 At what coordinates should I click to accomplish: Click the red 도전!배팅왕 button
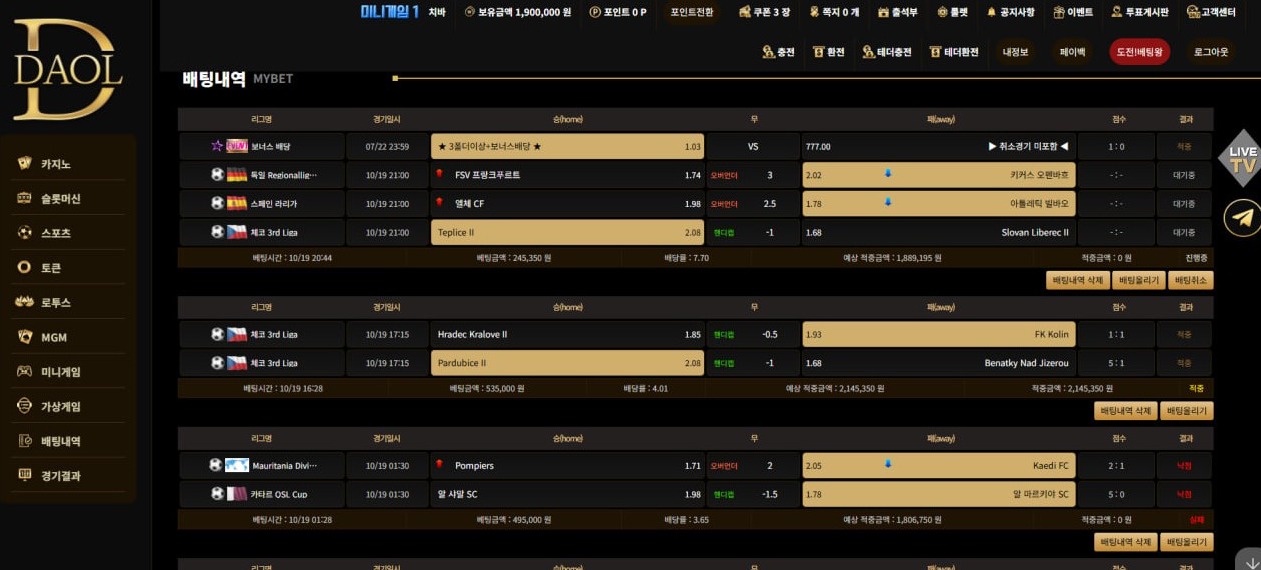1139,52
